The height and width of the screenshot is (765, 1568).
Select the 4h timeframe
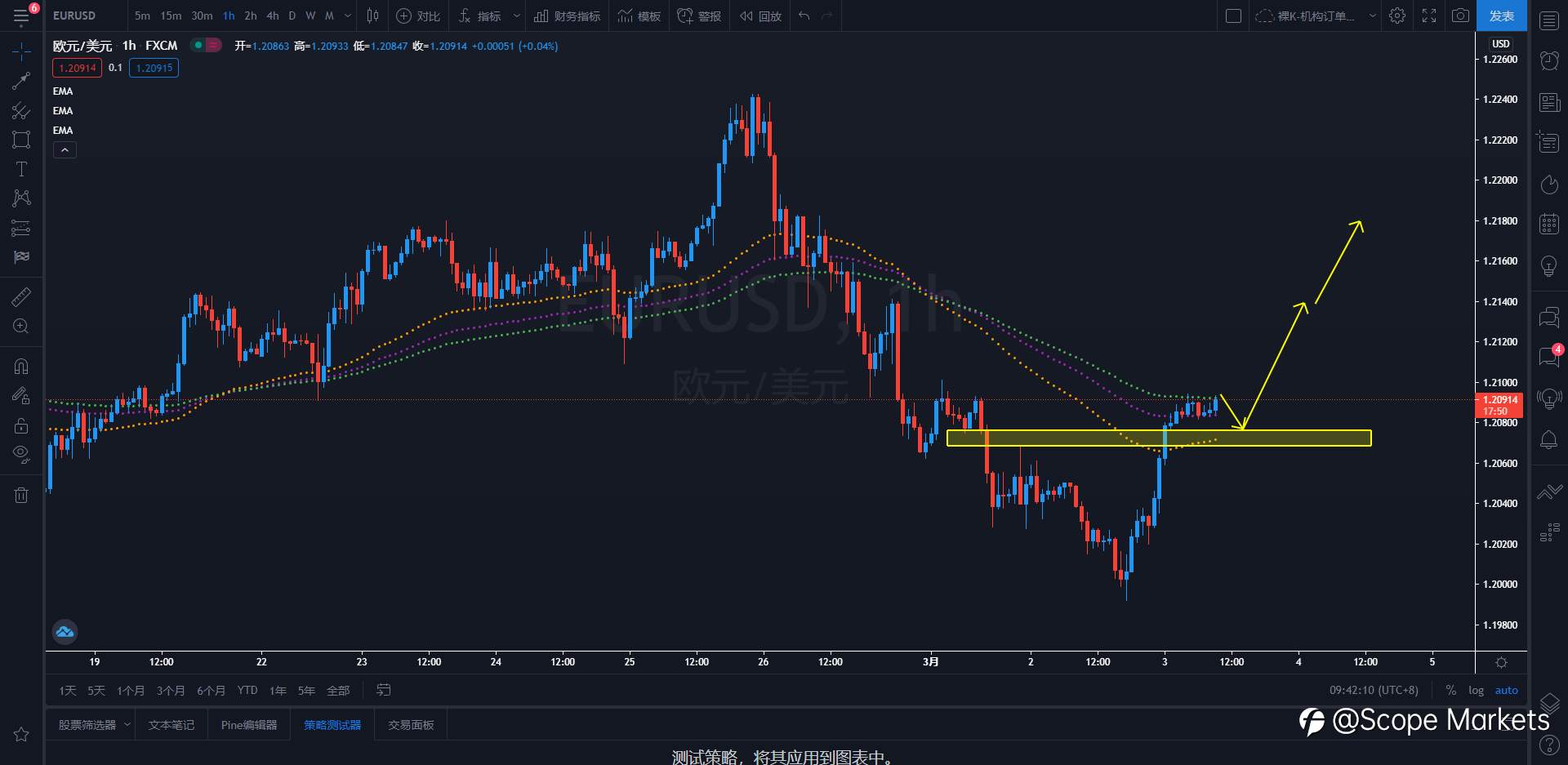(273, 16)
